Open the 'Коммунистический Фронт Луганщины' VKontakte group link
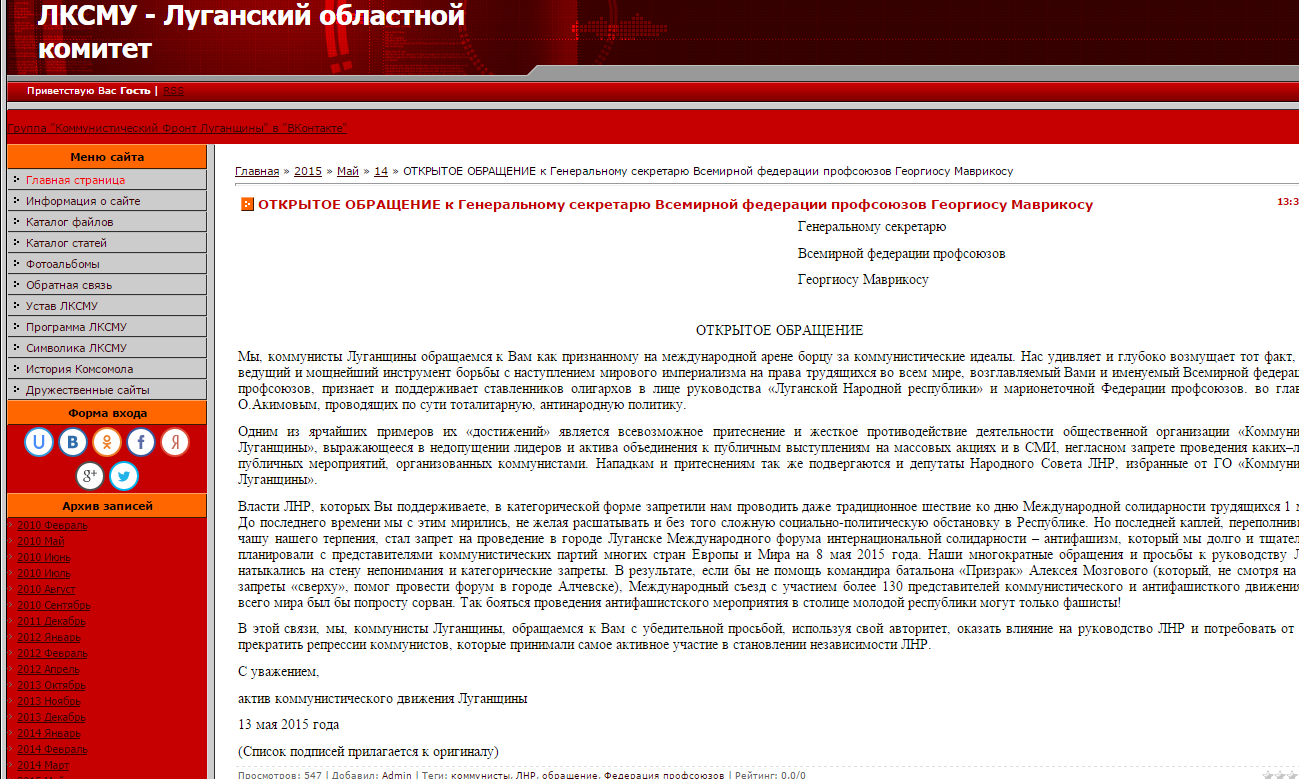Screen dimensions: 1299x779 (177, 128)
